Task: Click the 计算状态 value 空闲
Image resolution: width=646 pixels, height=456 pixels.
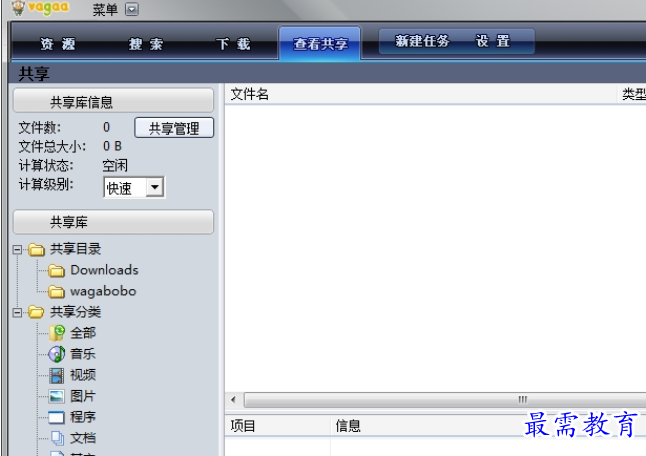Action: point(115,166)
